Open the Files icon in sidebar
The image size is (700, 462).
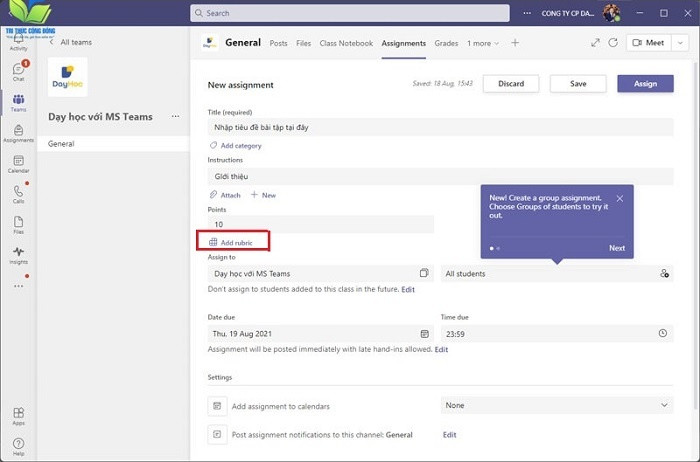(18, 225)
